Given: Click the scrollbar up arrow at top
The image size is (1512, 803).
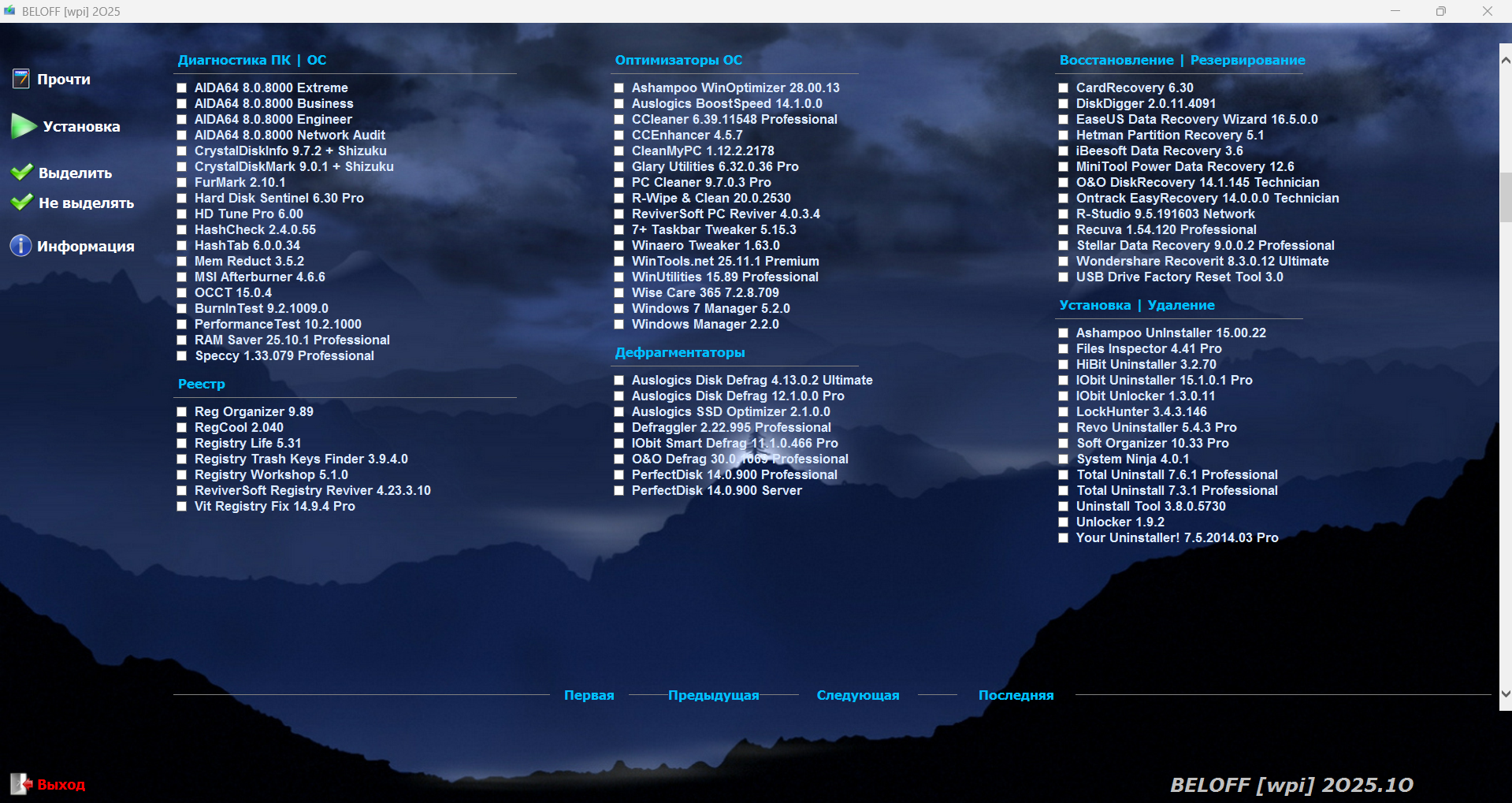Looking at the screenshot, I should 1505,60.
